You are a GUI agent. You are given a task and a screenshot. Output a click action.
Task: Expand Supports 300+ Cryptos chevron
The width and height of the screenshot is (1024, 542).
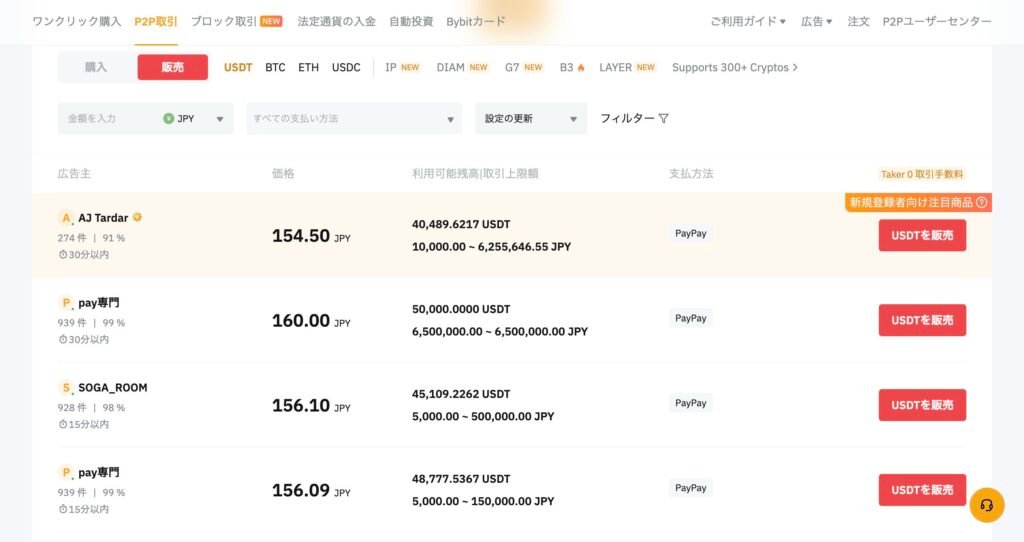pyautogui.click(x=795, y=67)
